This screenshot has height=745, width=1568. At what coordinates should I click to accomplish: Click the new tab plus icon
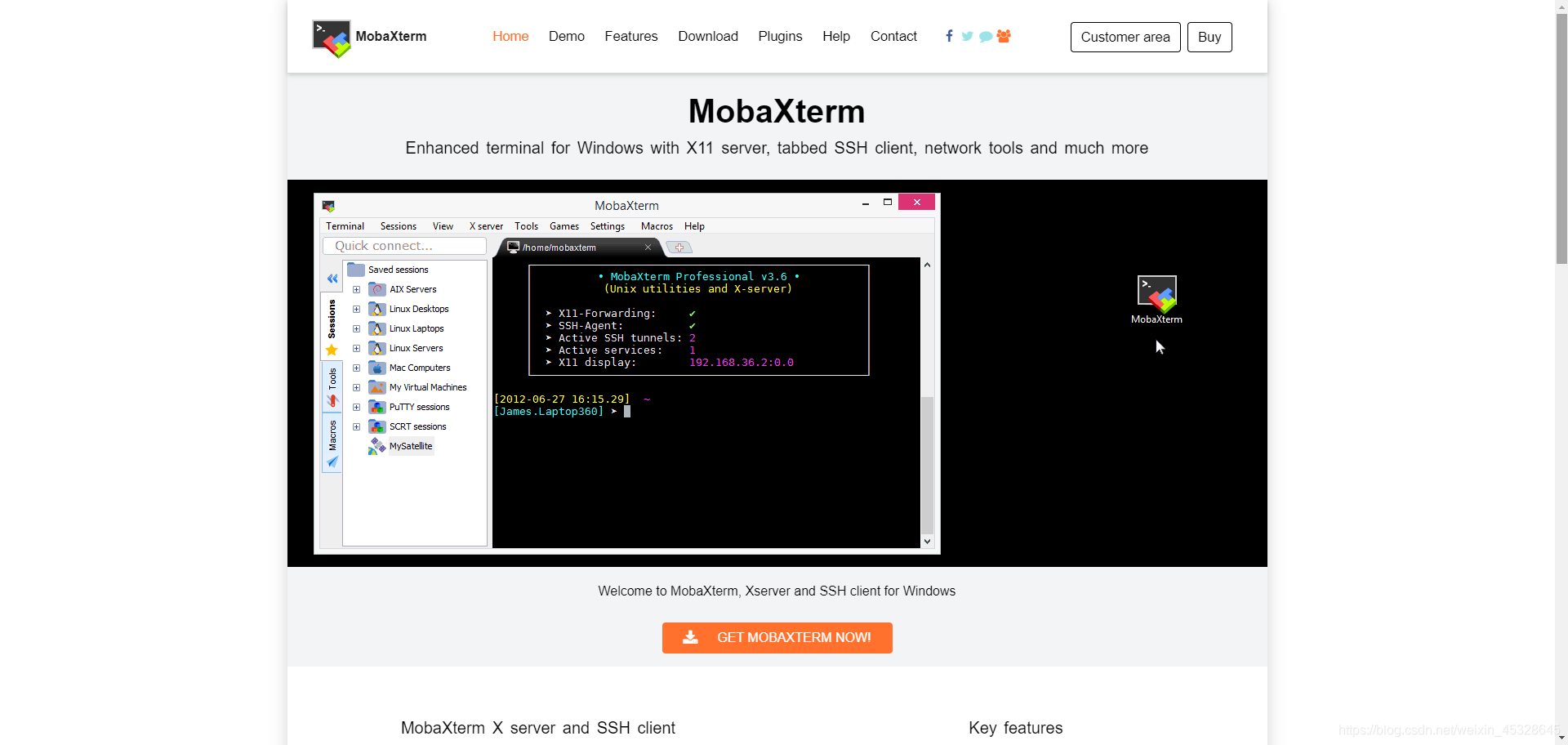[x=679, y=248]
